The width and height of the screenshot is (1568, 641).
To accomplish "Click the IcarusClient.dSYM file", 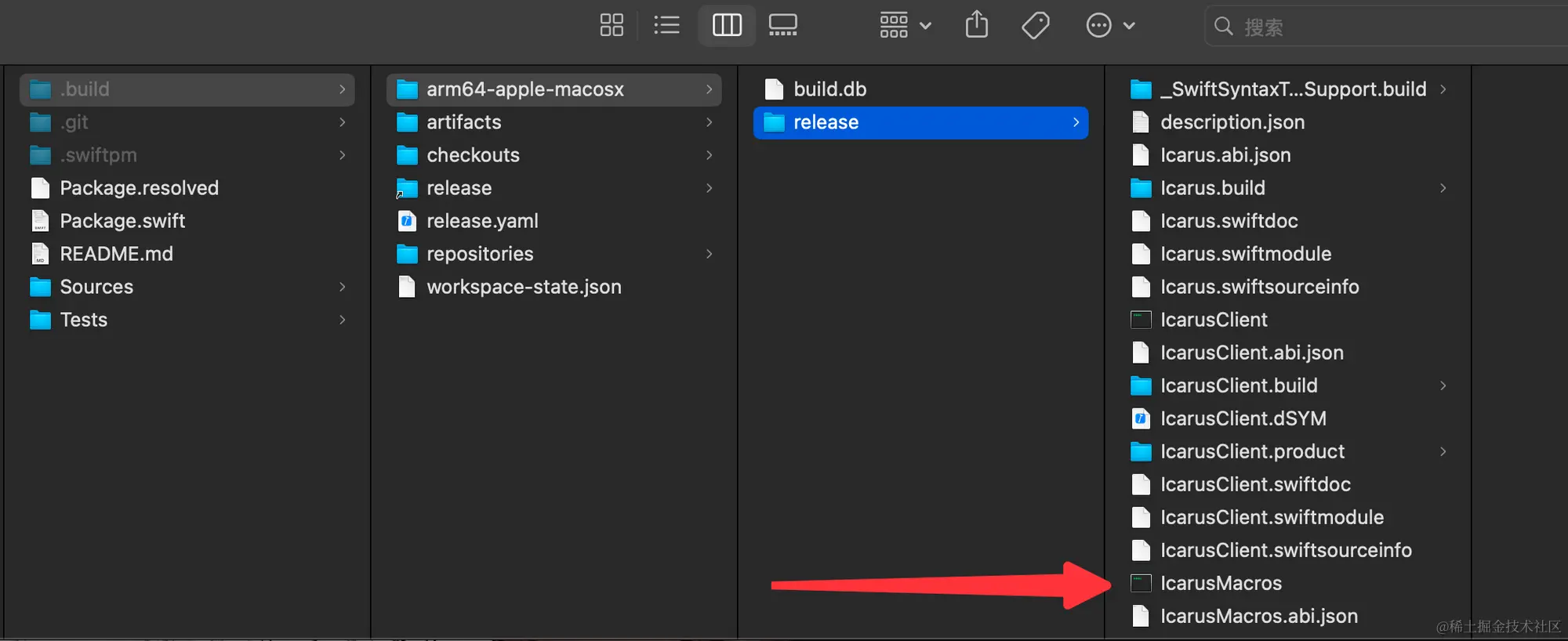I will tap(1243, 418).
